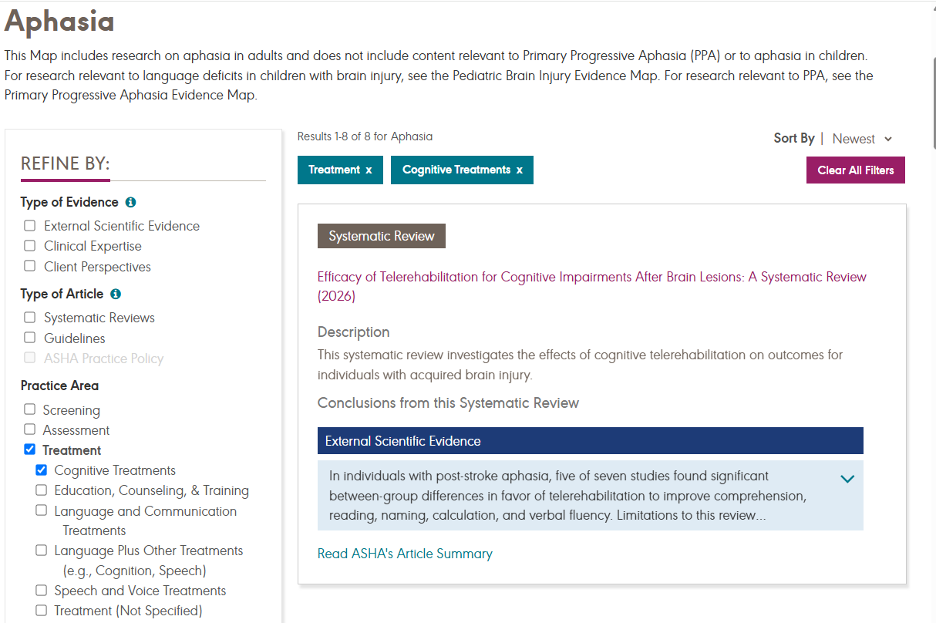The width and height of the screenshot is (936, 624).
Task: Toggle the Guidelines checkbox
Action: [29, 337]
